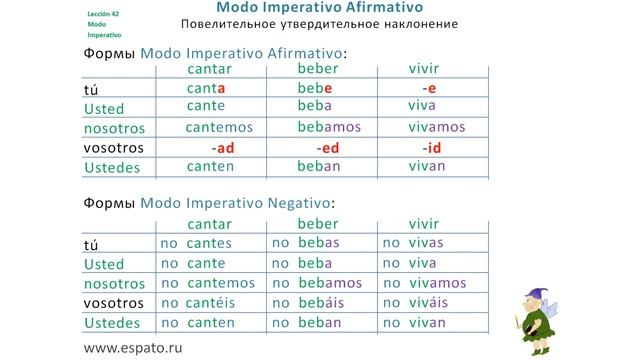Select the vivir column header in top table
The height and width of the screenshot is (360, 640).
(x=424, y=68)
